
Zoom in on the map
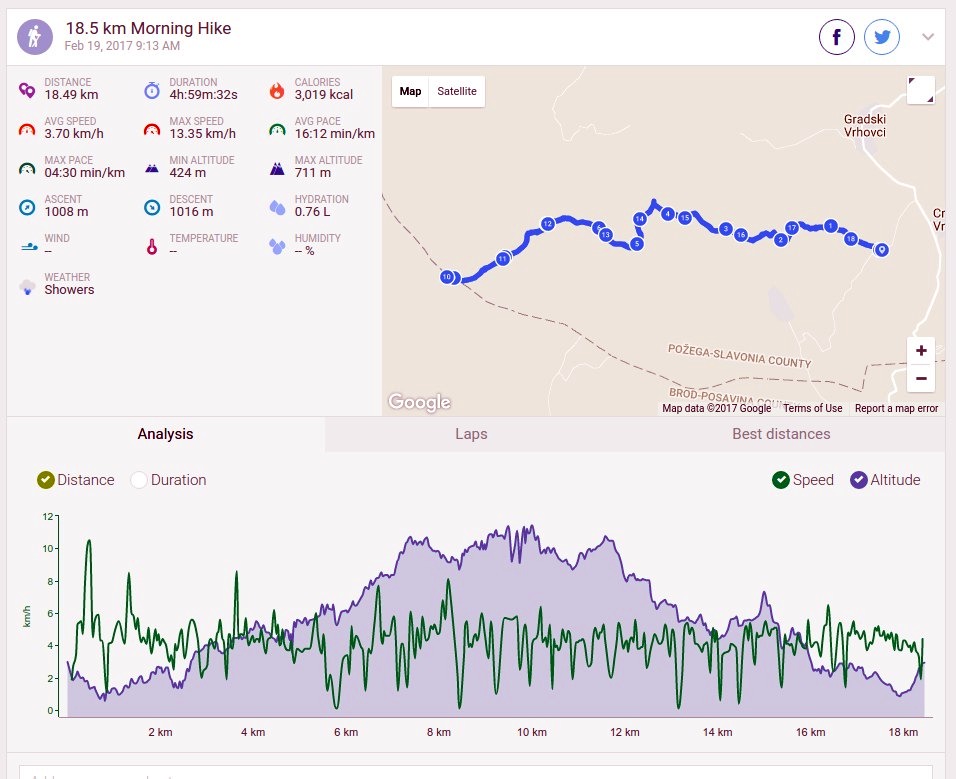click(x=921, y=350)
